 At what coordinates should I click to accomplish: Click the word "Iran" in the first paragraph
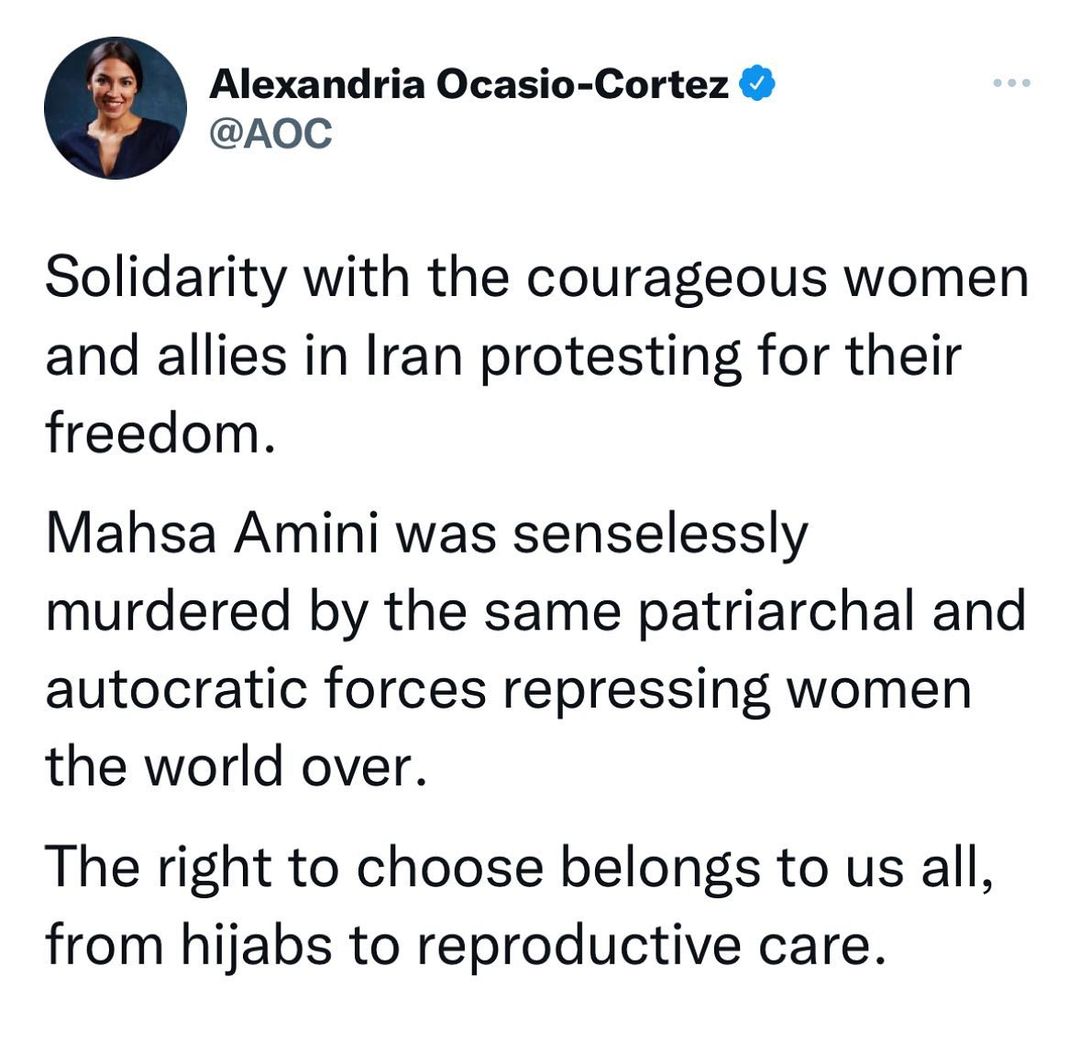point(420,358)
